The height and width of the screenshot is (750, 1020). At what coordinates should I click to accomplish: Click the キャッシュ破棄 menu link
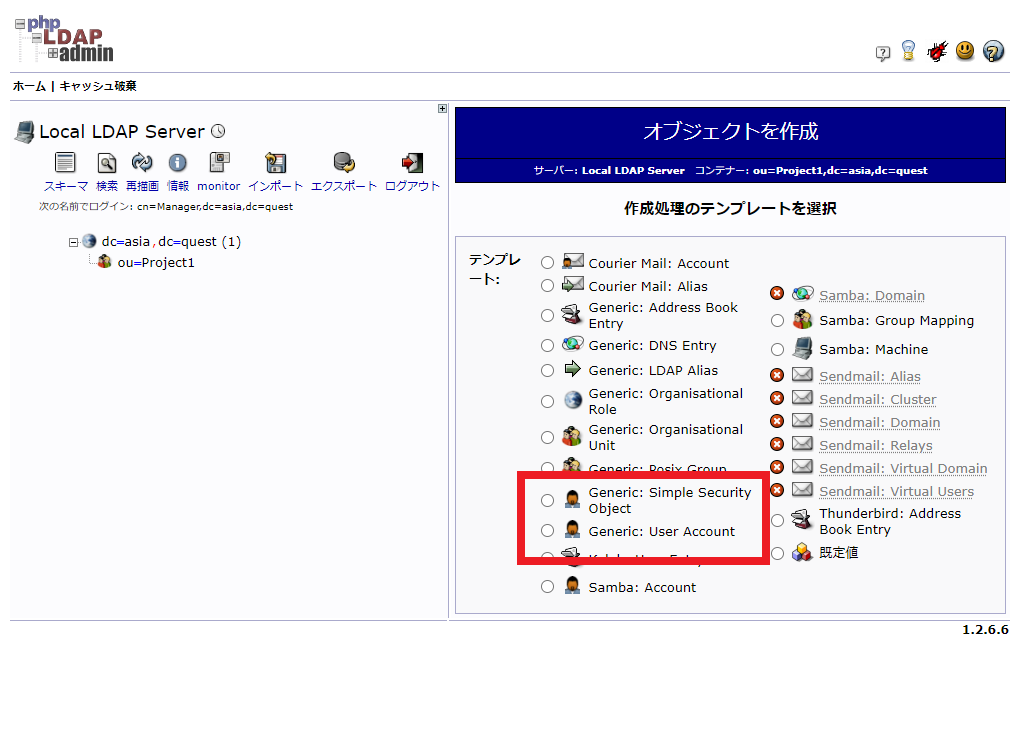98,86
